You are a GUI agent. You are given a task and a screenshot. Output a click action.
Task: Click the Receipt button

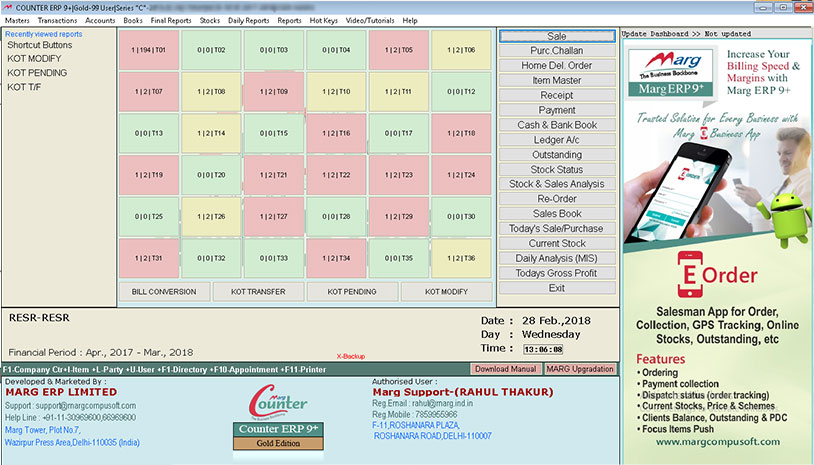click(557, 95)
